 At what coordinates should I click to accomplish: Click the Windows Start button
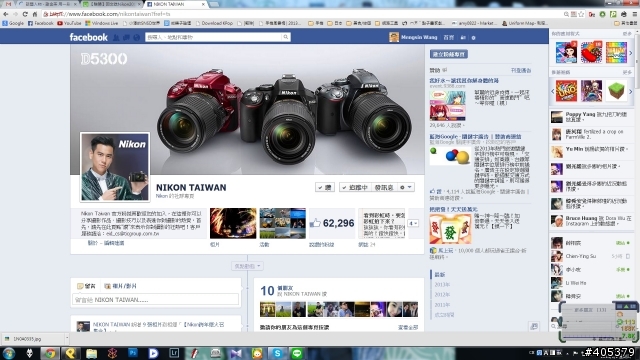coord(9,353)
